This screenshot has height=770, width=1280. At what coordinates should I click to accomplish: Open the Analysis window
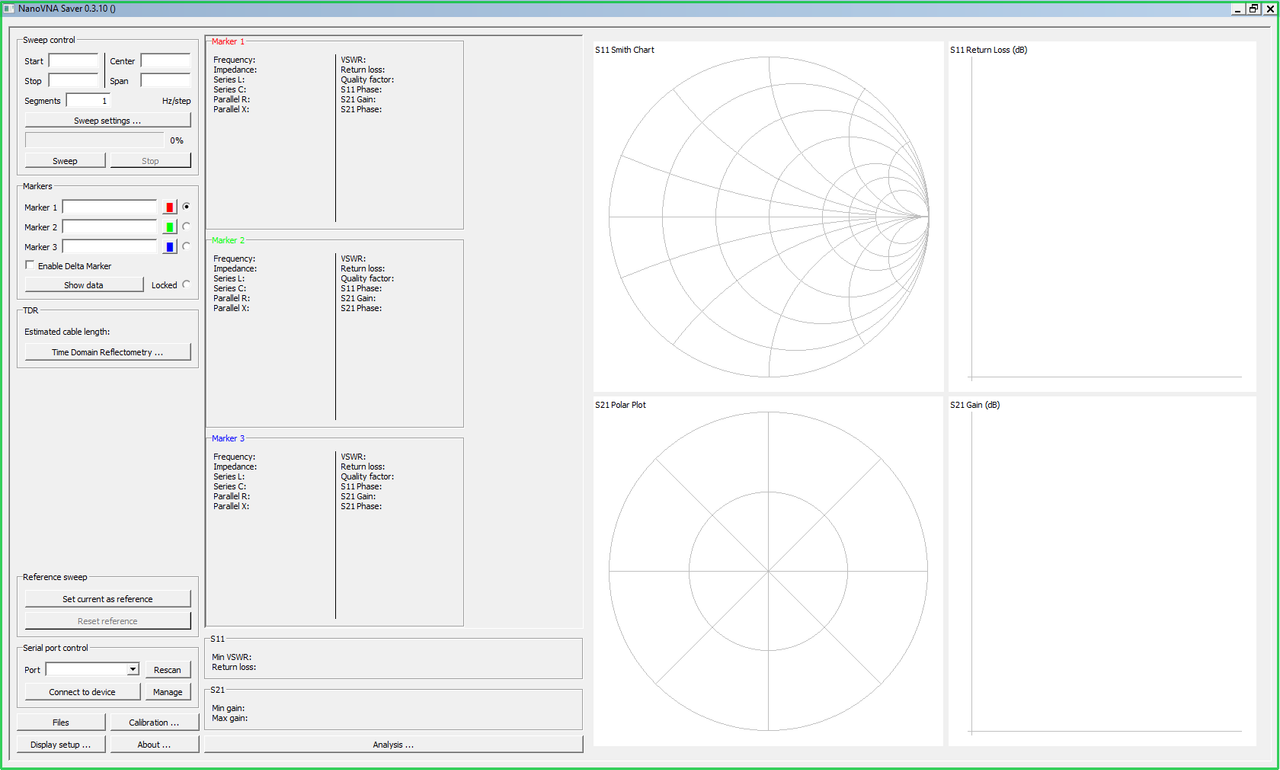[394, 744]
